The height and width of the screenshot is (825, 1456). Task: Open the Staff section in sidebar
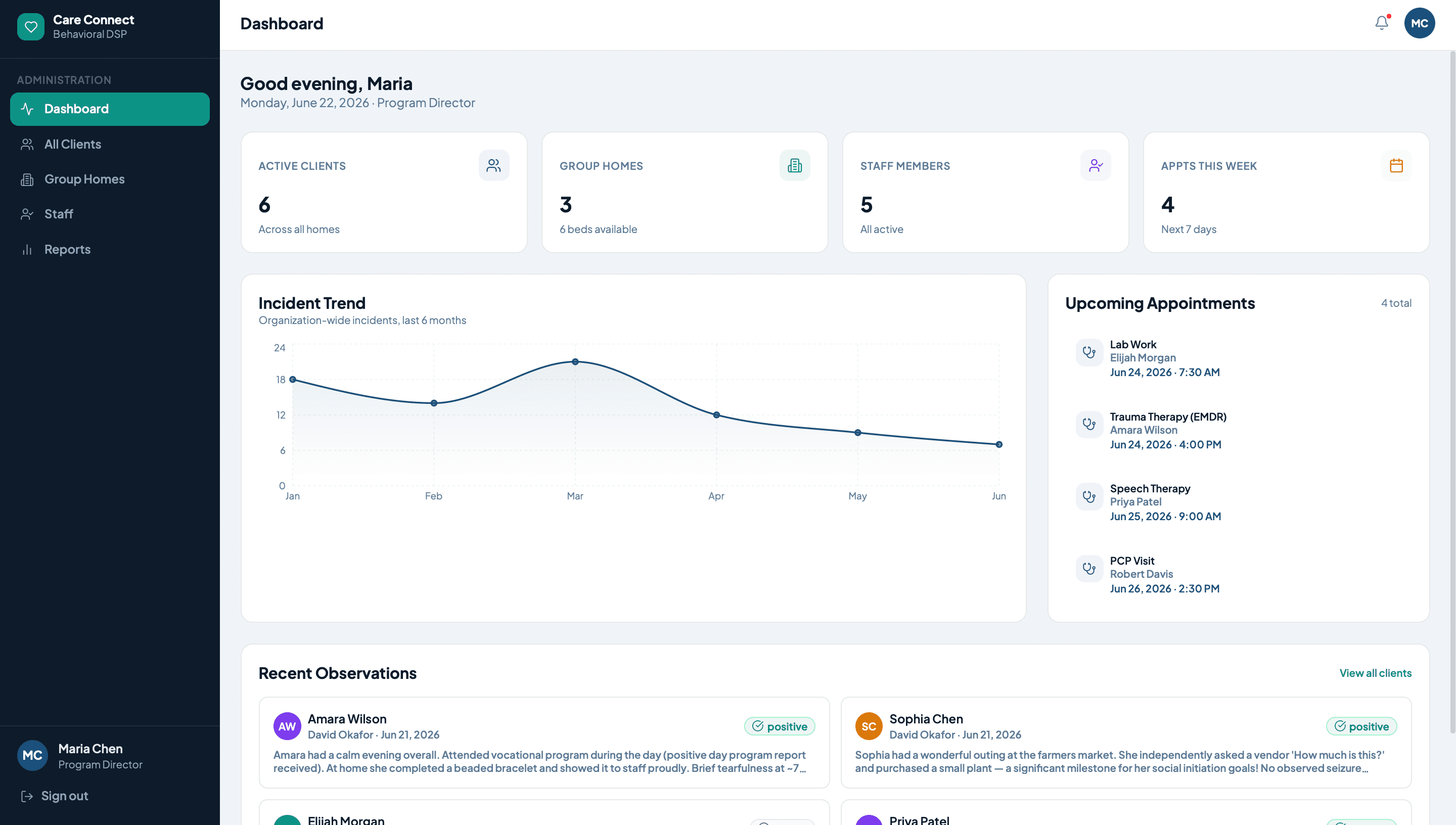point(110,214)
